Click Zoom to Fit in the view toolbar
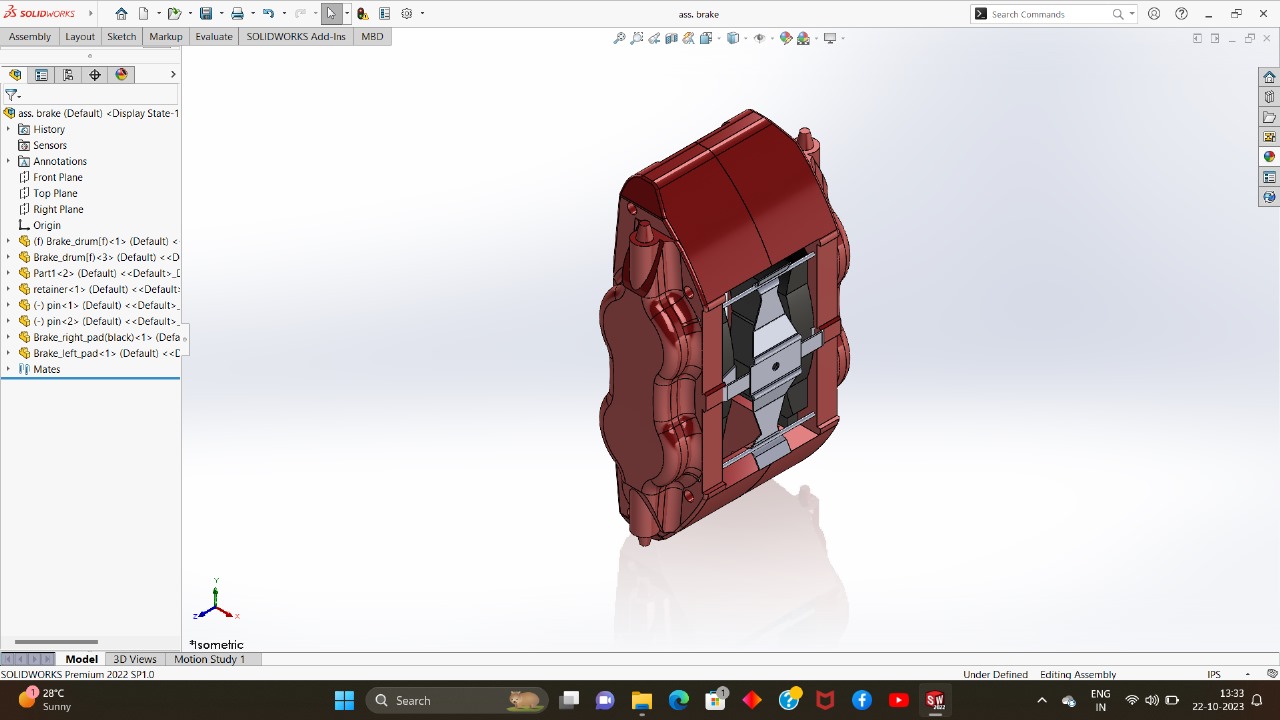This screenshot has height=720, width=1280. pos(620,38)
